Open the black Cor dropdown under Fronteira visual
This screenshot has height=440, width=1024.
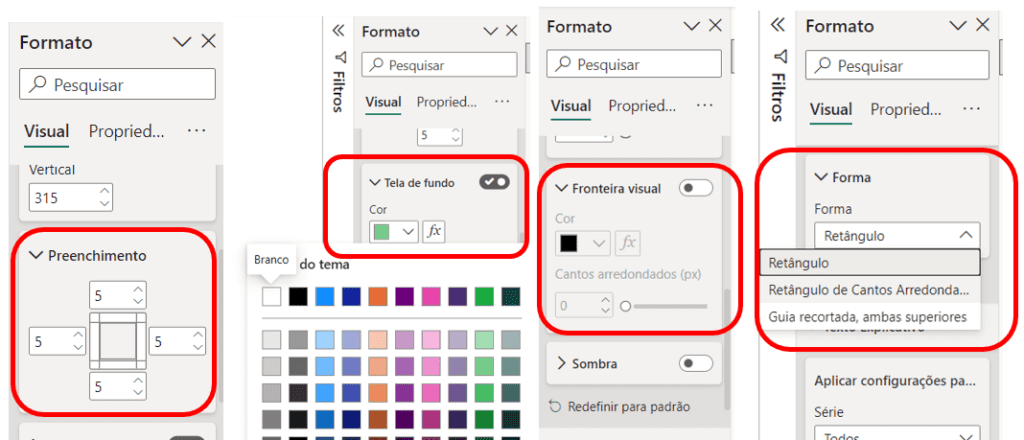(x=583, y=243)
